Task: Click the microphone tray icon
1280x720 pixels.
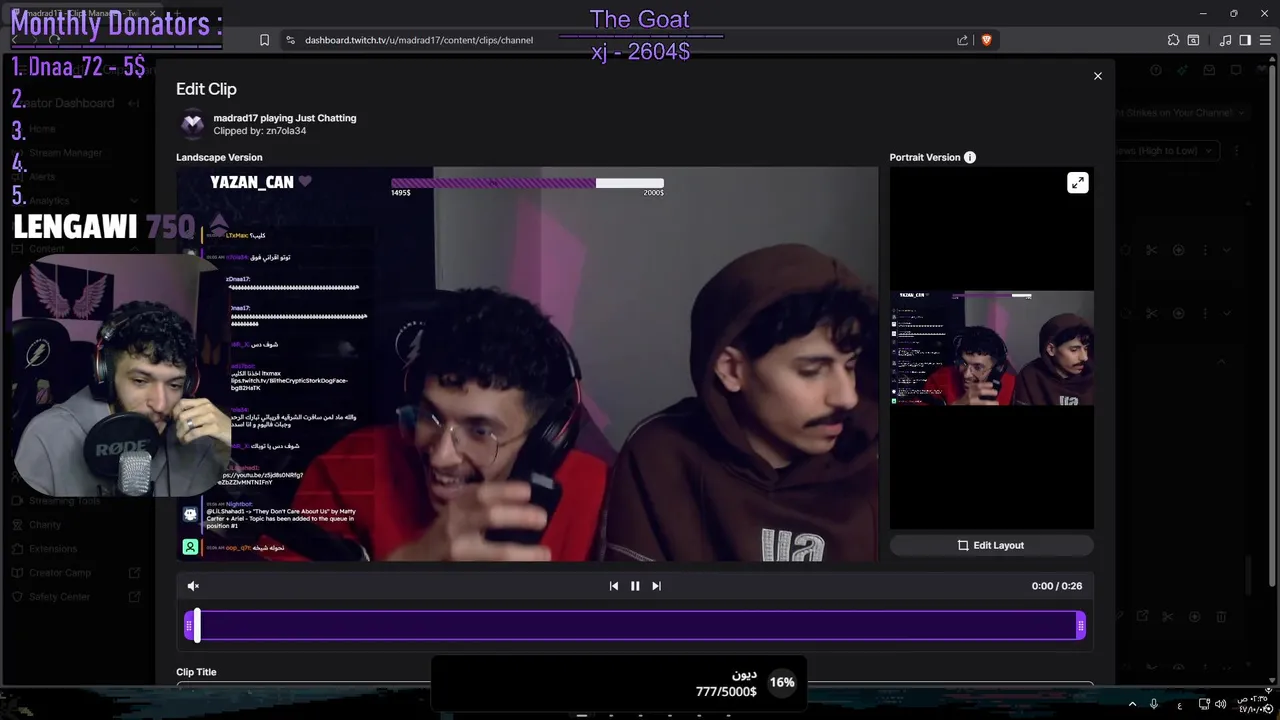Action: [1154, 704]
